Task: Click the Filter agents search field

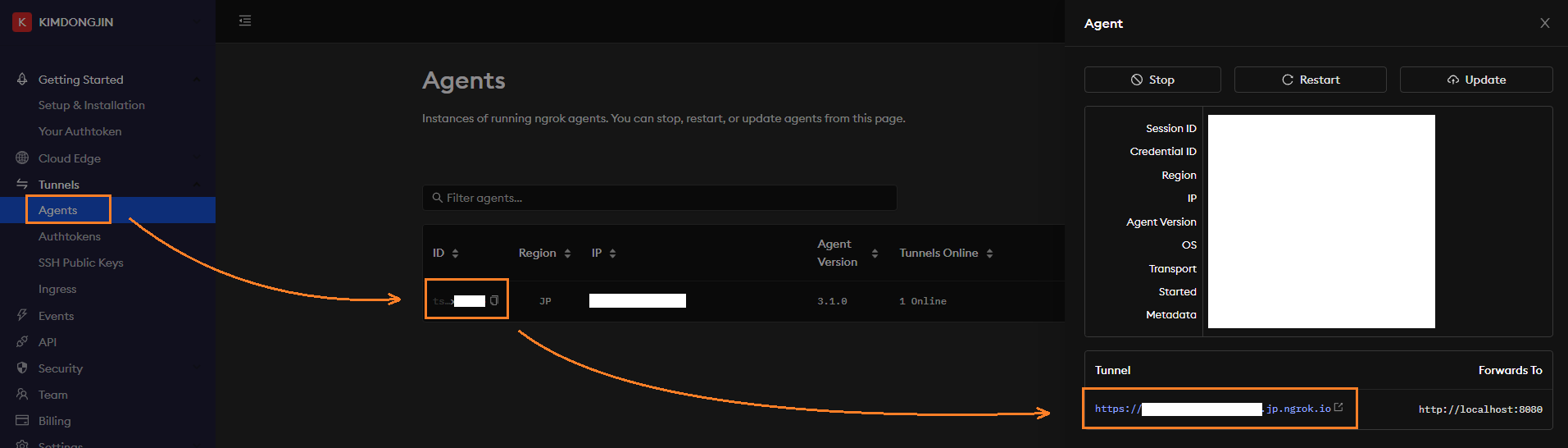Action: pyautogui.click(x=660, y=198)
